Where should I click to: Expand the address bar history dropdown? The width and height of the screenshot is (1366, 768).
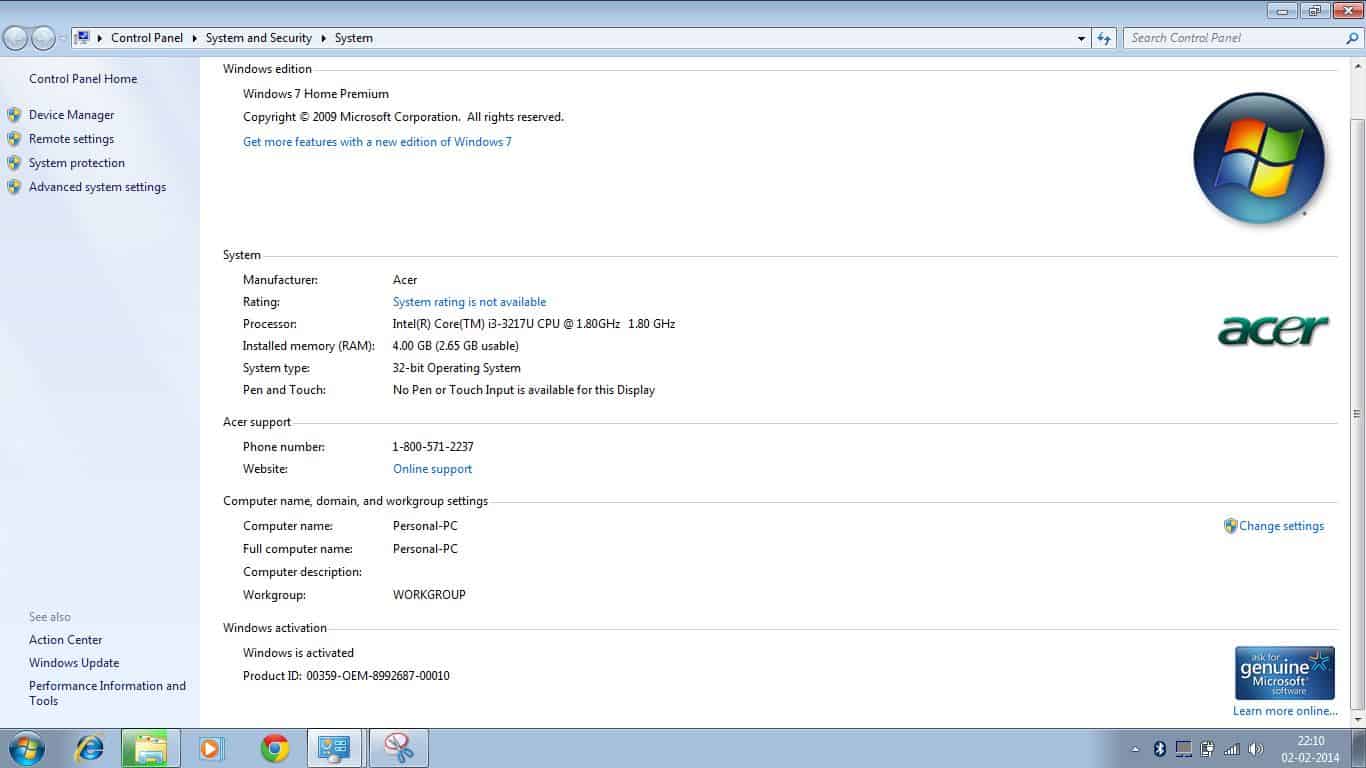pyautogui.click(x=1081, y=38)
